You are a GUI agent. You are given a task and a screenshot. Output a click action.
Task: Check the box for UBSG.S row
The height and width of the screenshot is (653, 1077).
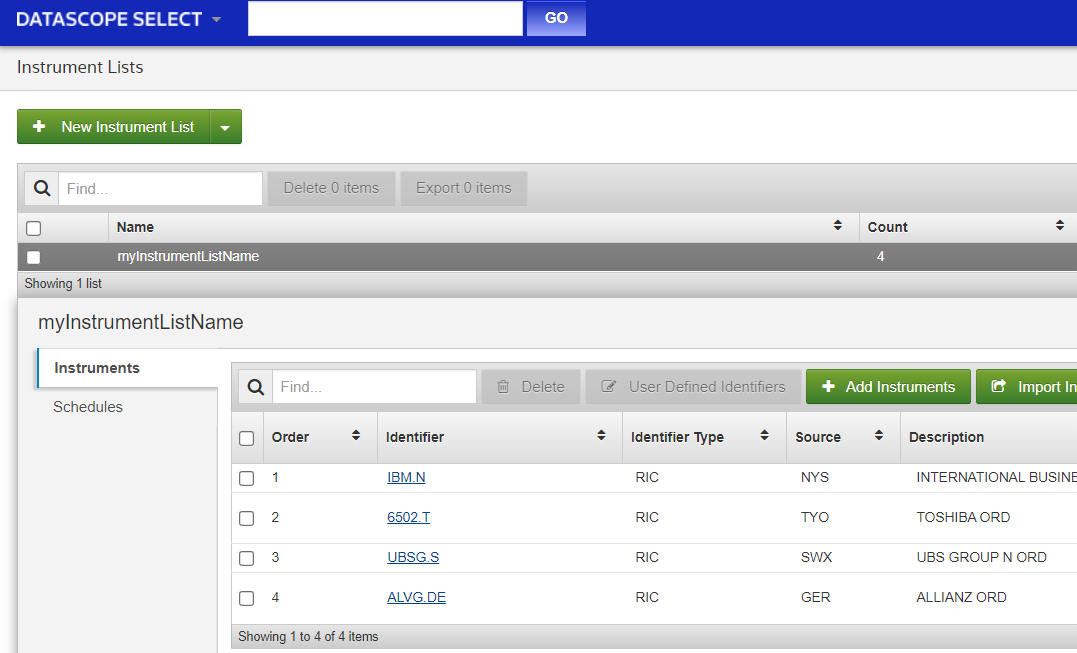coord(247,558)
